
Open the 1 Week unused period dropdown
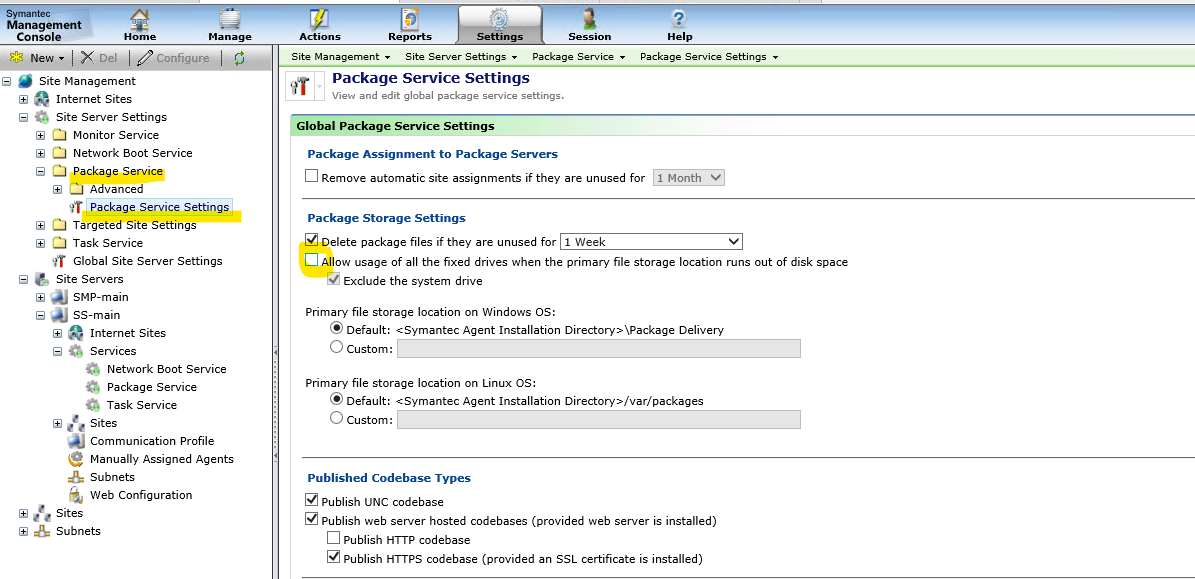651,242
